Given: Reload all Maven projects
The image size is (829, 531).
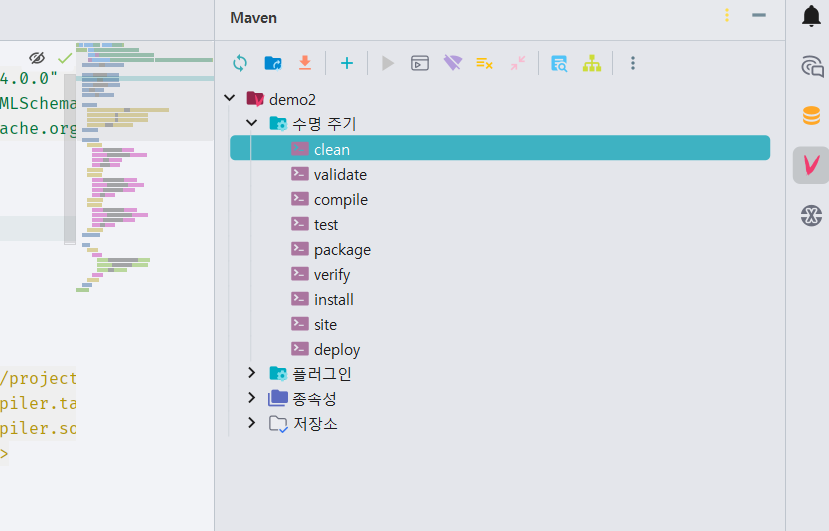Looking at the screenshot, I should pyautogui.click(x=240, y=63).
